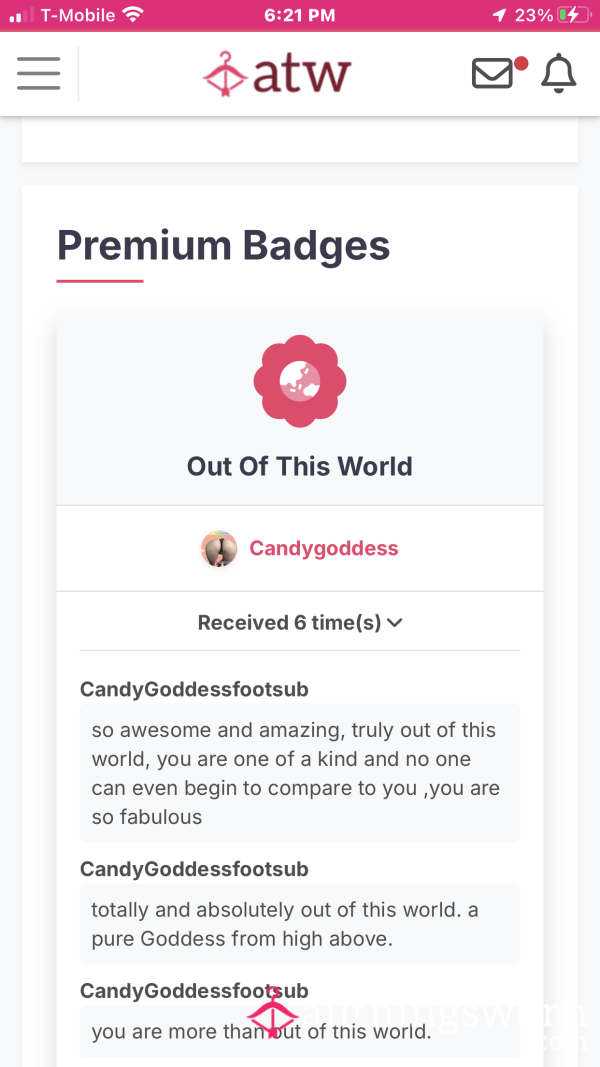Open the Candygoddess profile link
600x1067 pixels.
click(x=324, y=548)
